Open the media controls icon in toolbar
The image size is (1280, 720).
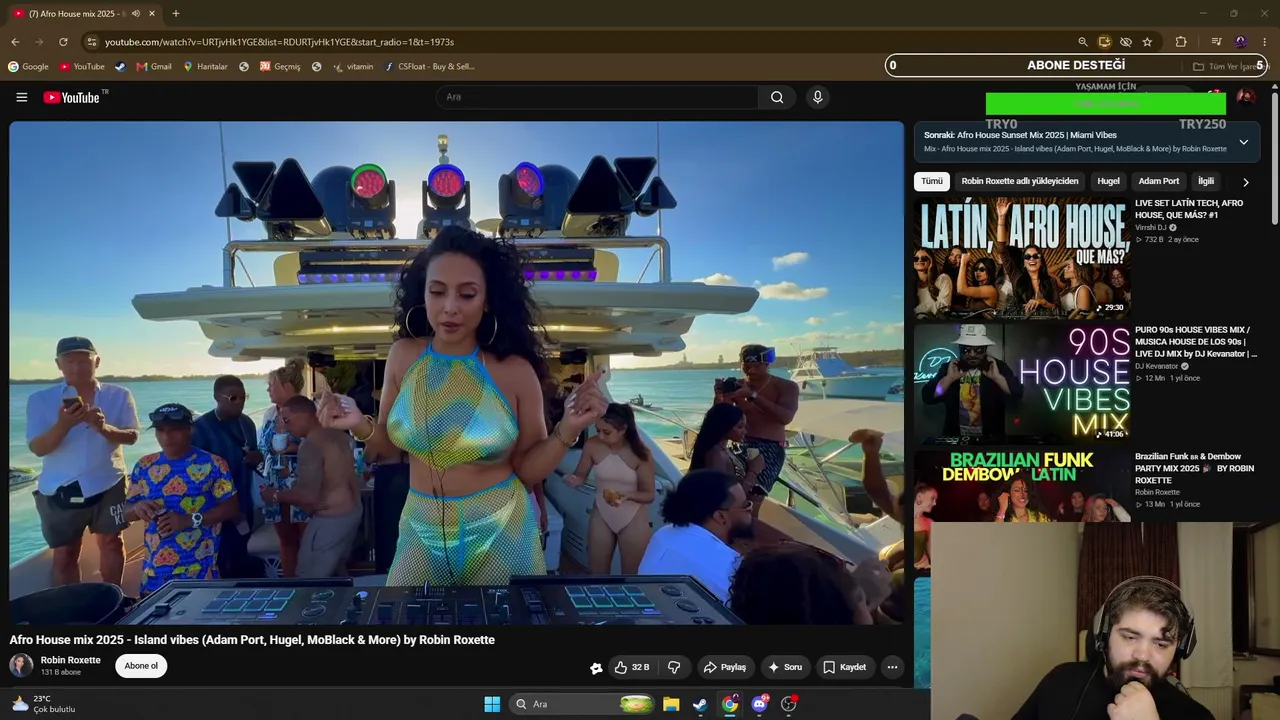[x=1216, y=42]
